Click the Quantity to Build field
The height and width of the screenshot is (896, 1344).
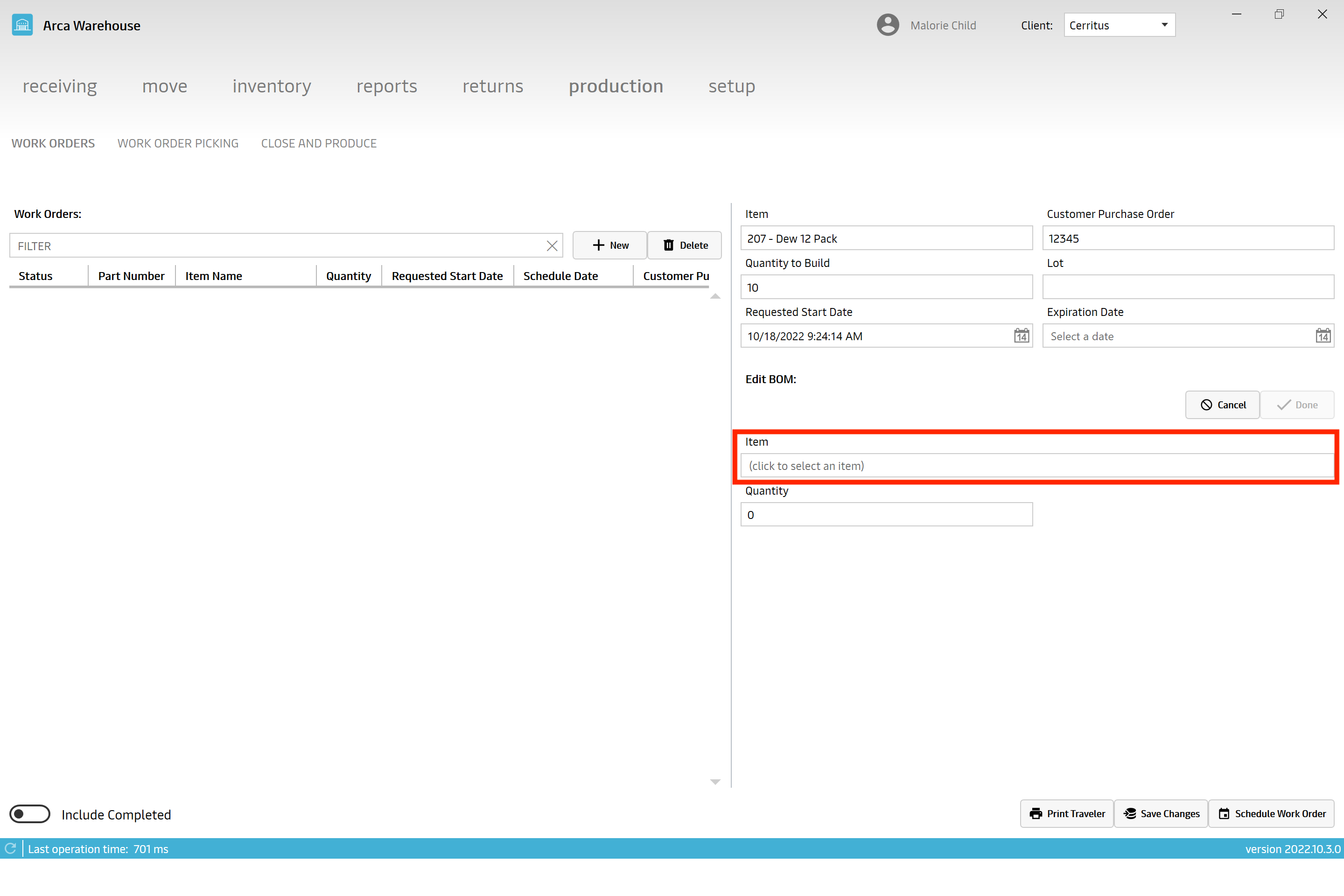(886, 287)
